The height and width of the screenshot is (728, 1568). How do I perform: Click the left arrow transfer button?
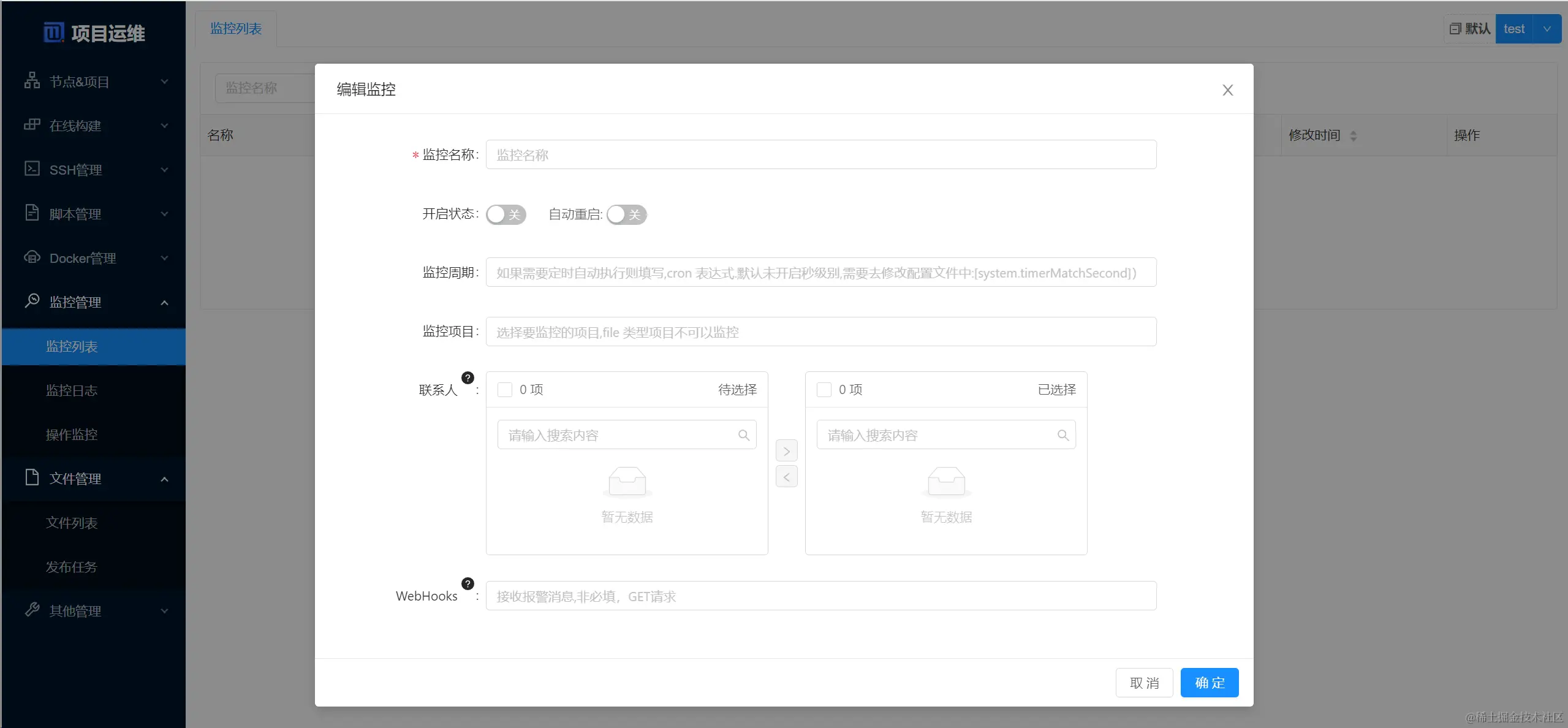tap(786, 477)
